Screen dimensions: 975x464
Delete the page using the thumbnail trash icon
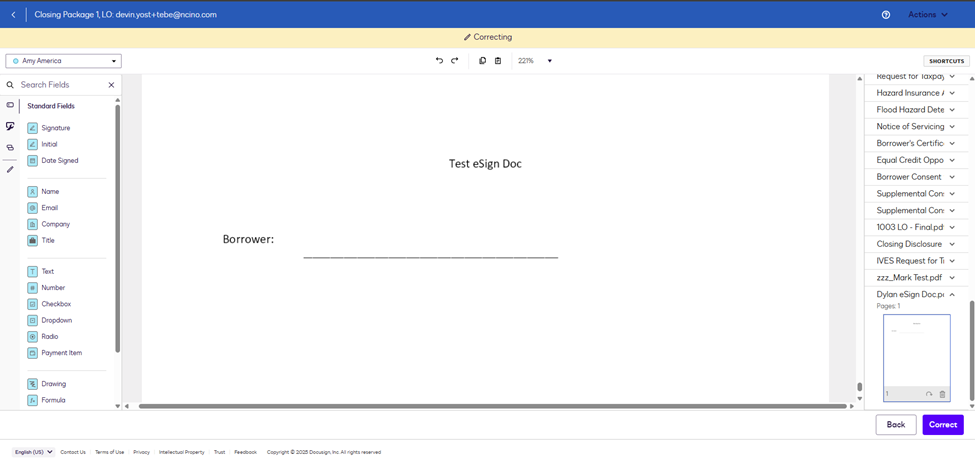[x=942, y=394]
